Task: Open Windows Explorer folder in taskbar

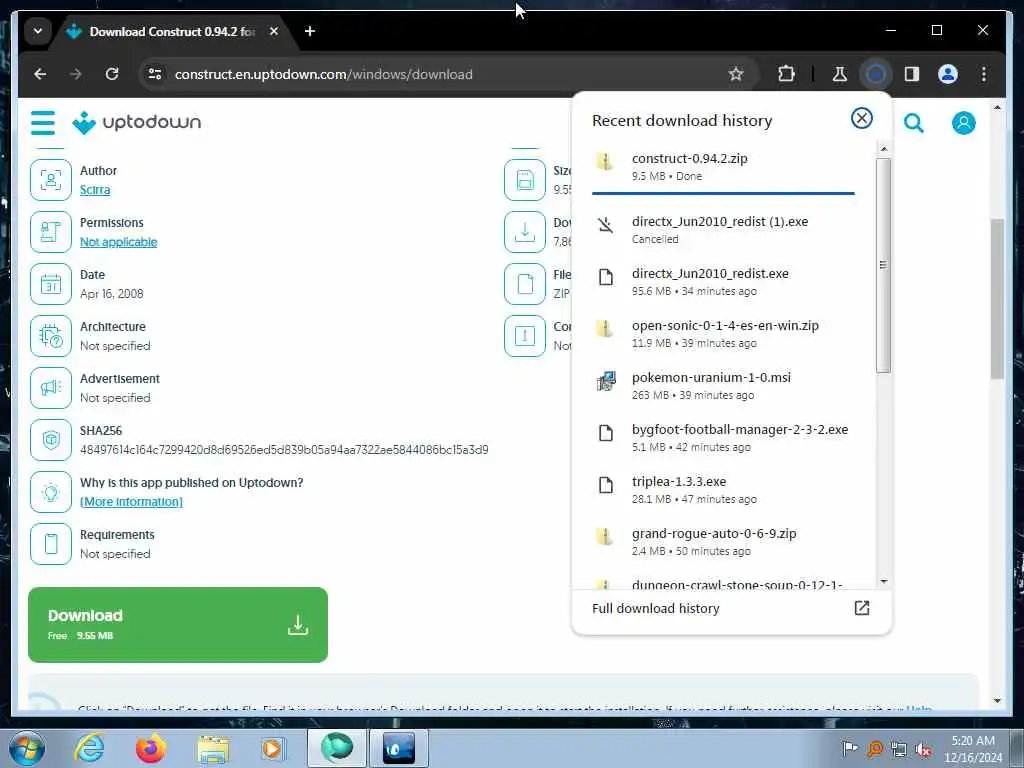Action: (x=212, y=748)
